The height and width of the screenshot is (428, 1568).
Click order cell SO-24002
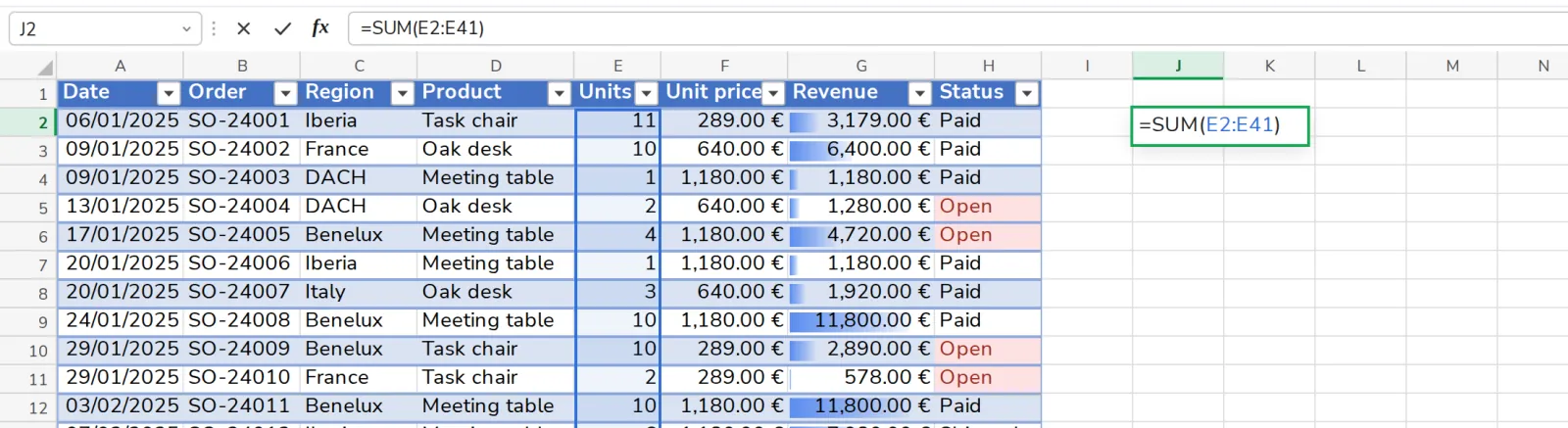(241, 150)
